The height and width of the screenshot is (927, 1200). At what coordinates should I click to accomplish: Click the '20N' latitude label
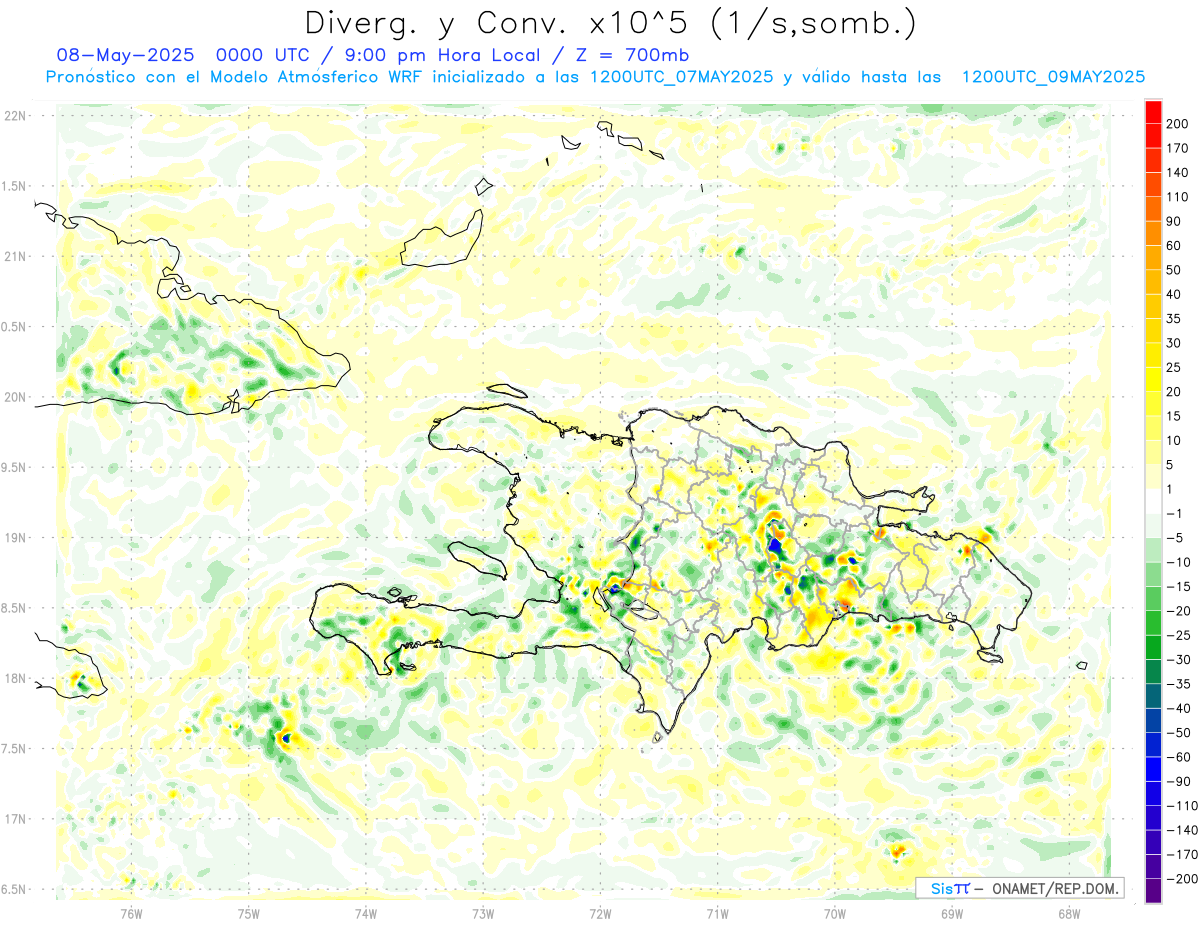click(x=15, y=397)
